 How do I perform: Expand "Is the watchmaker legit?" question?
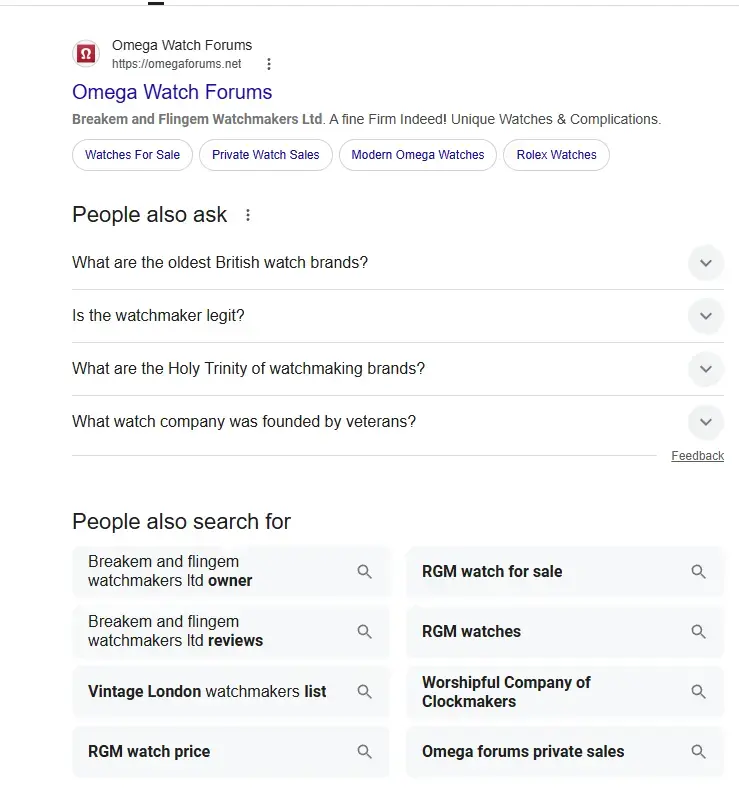tap(705, 316)
